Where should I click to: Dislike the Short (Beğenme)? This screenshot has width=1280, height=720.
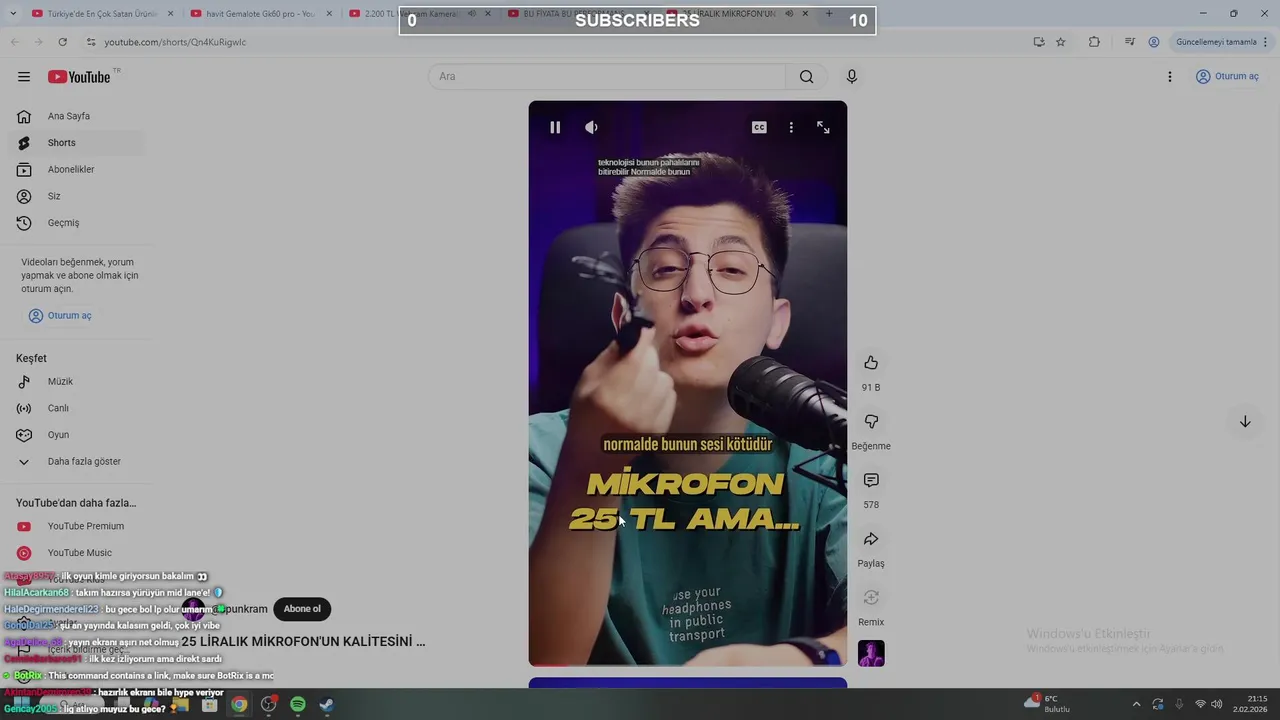click(871, 422)
